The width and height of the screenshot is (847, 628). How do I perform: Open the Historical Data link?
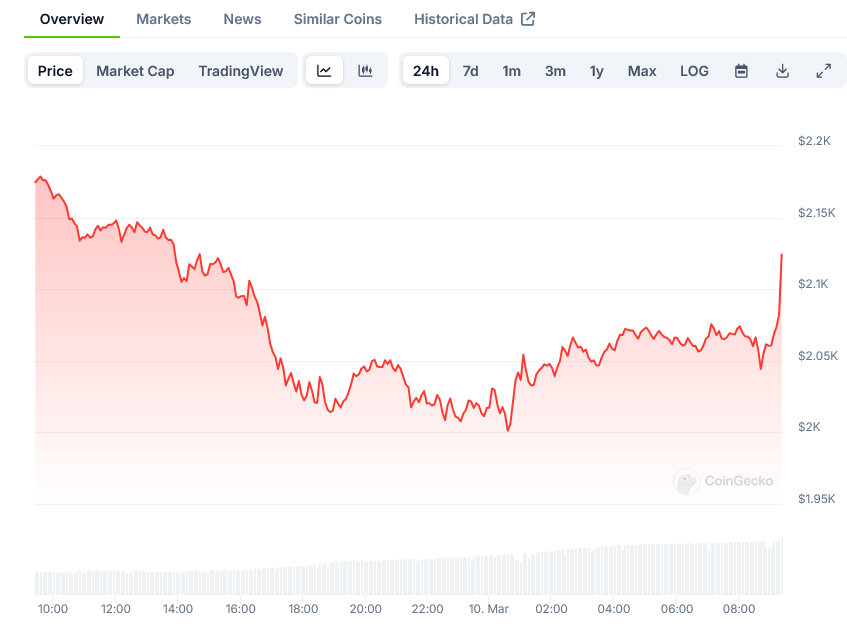[x=463, y=18]
